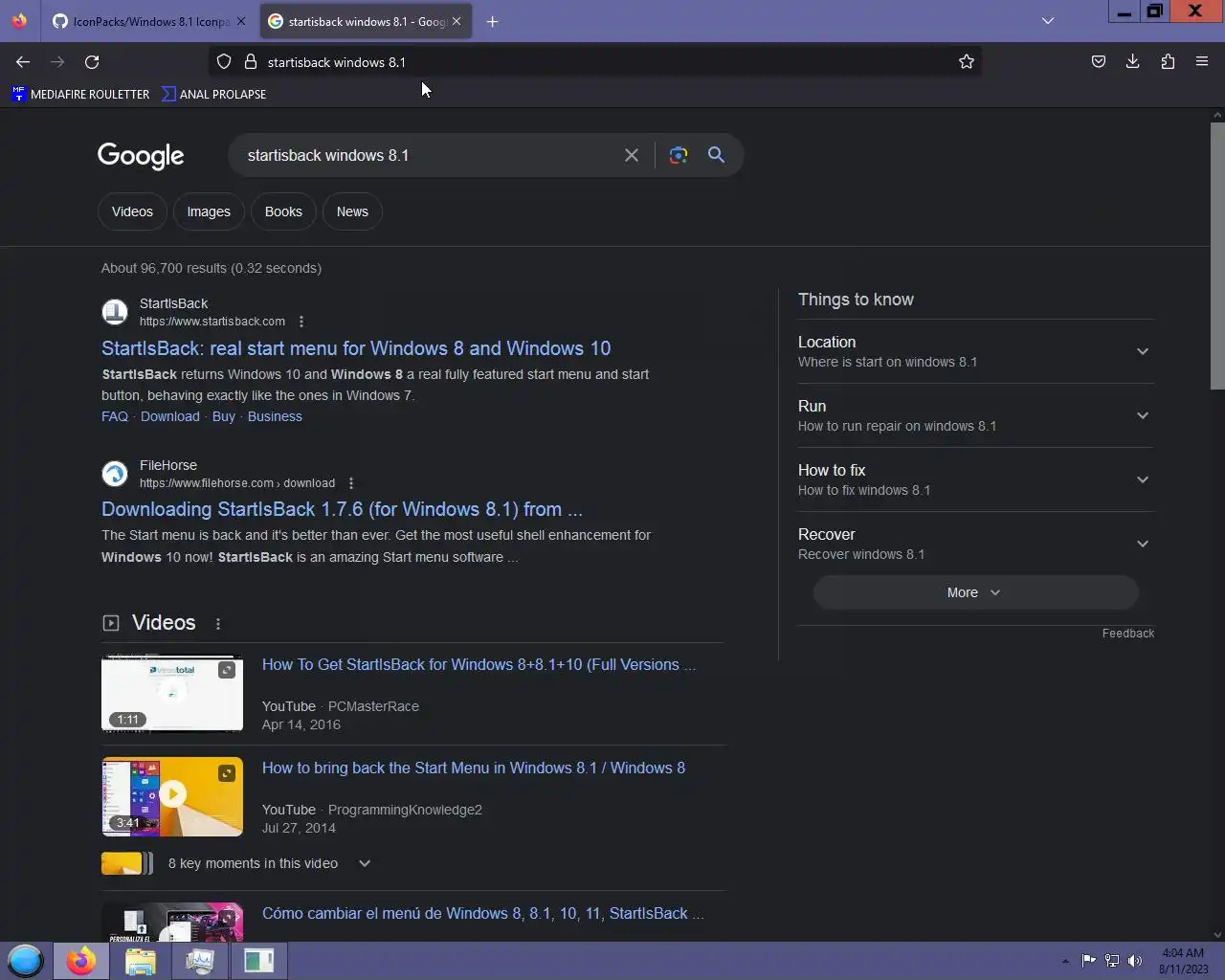The height and width of the screenshot is (980, 1225).
Task: Open options next to Videos heading
Action: [x=218, y=624]
